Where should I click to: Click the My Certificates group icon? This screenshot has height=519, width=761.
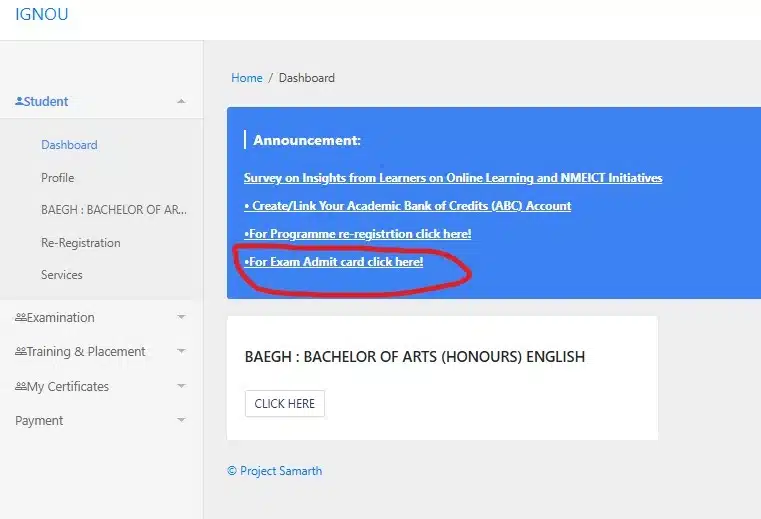pyautogui.click(x=21, y=386)
